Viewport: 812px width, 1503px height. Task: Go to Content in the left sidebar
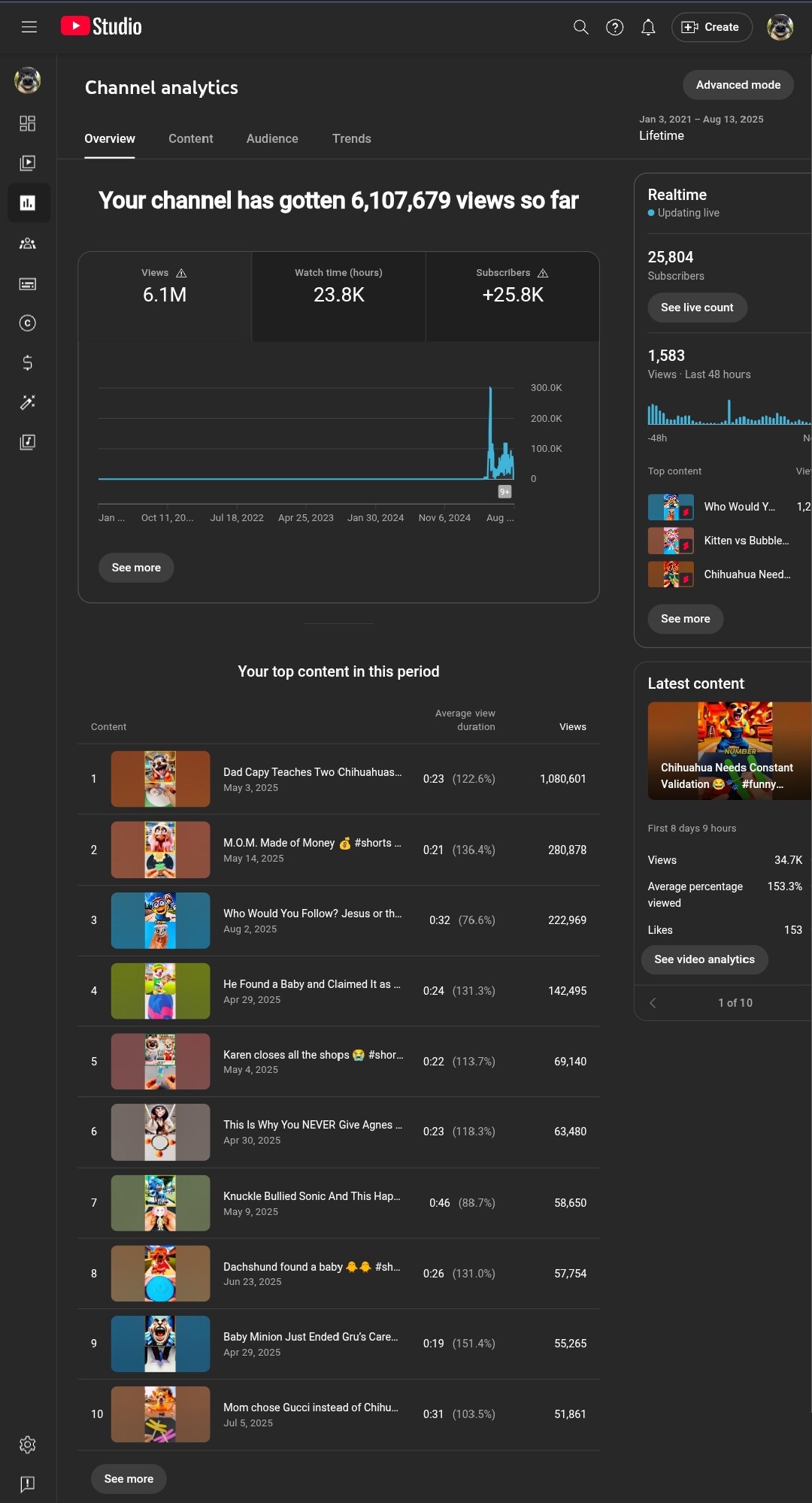pos(28,163)
